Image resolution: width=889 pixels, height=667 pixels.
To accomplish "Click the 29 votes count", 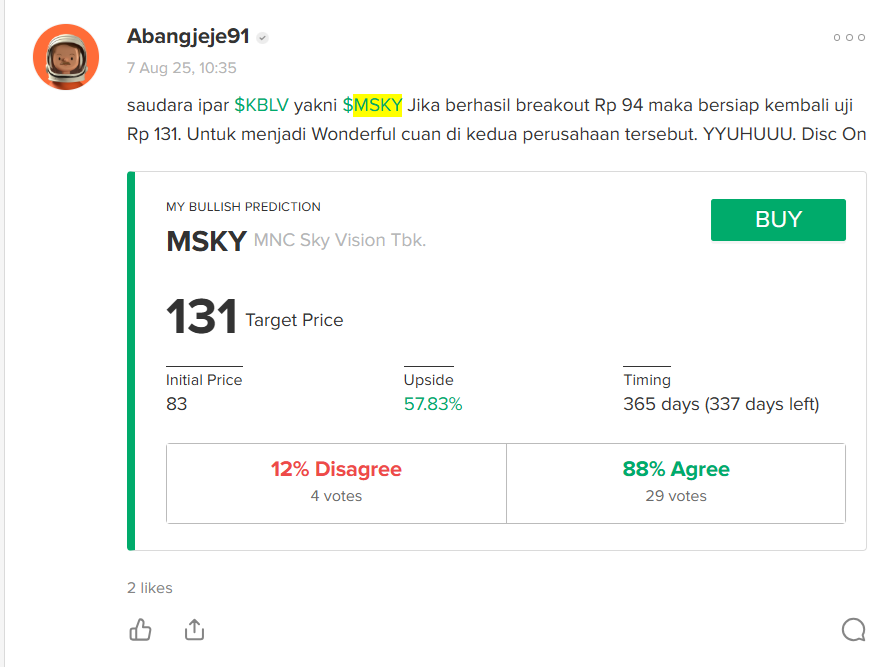I will tap(676, 496).
